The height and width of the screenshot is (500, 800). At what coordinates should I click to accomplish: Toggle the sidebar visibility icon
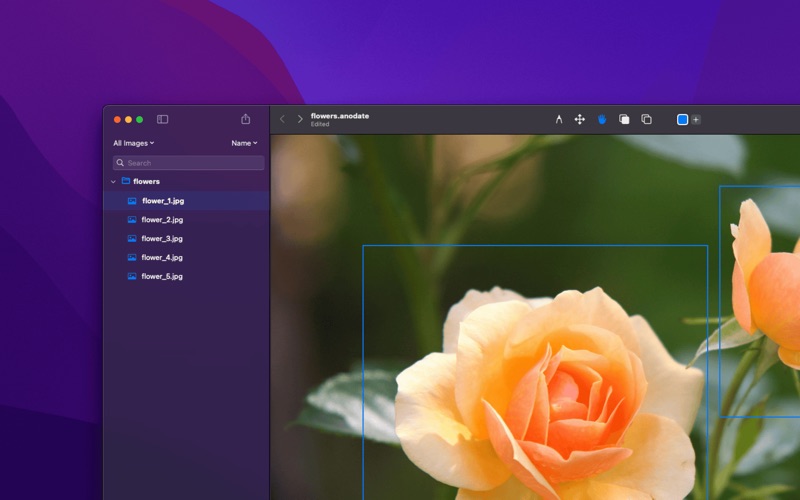[162, 119]
